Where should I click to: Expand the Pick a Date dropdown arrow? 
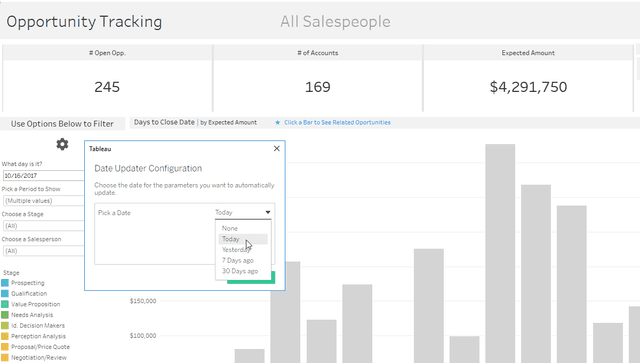point(268,212)
